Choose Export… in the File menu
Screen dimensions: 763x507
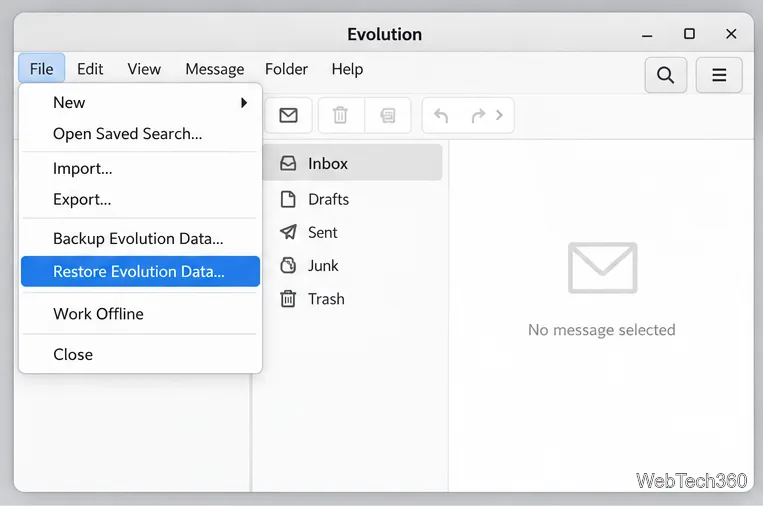[140, 199]
